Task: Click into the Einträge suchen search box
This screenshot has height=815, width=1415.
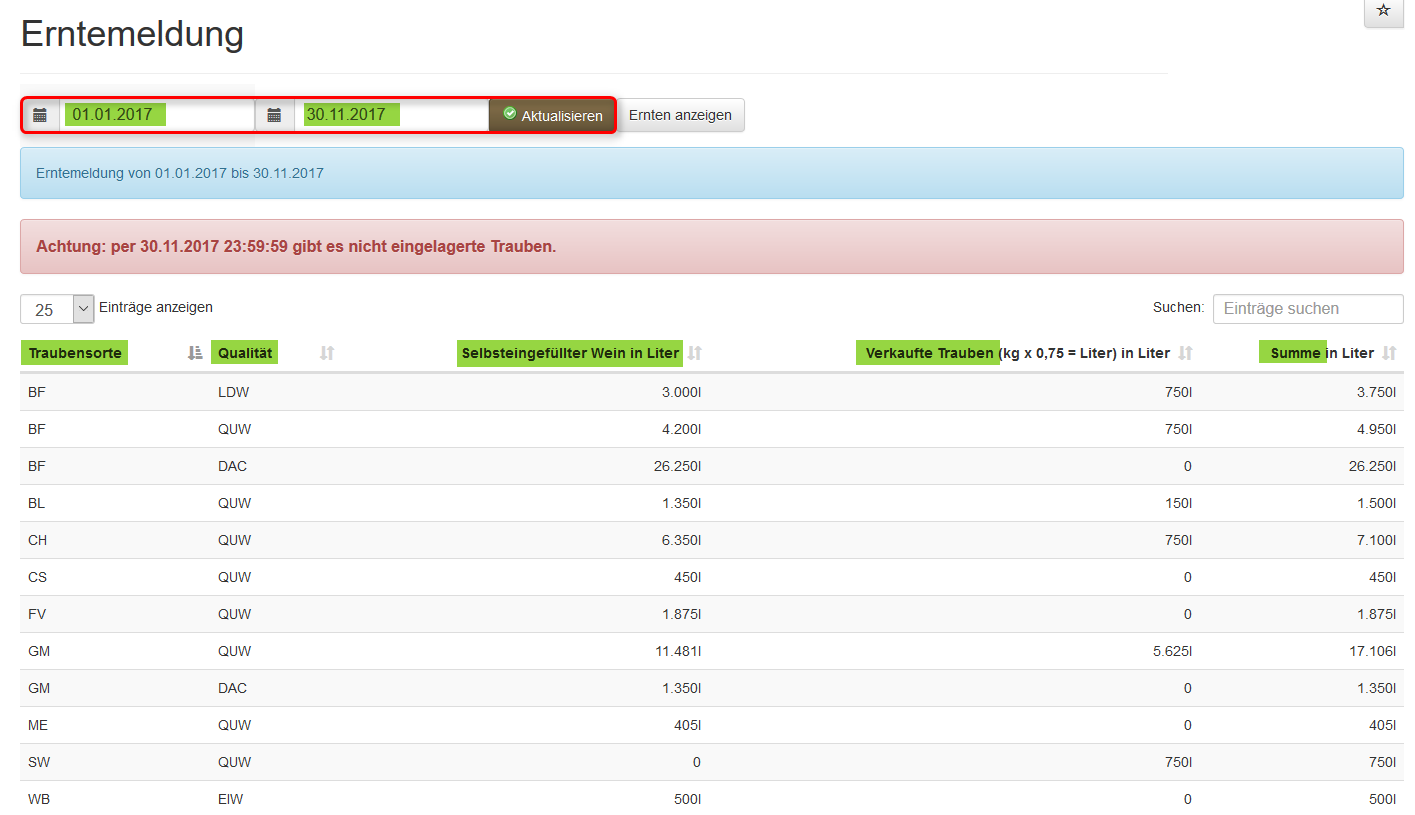Action: [1307, 309]
